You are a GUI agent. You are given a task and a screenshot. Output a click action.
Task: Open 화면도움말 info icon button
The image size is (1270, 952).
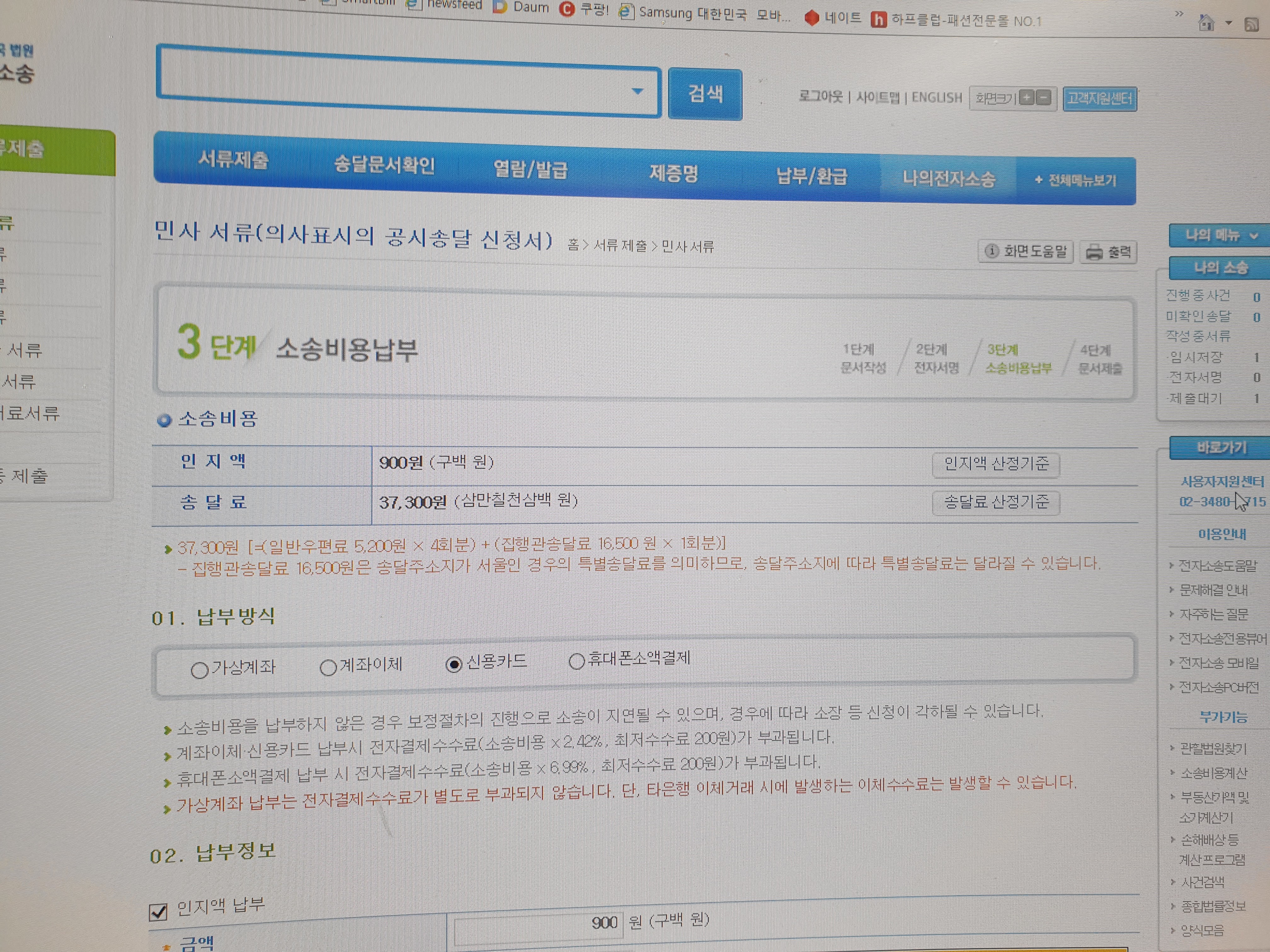[1025, 251]
